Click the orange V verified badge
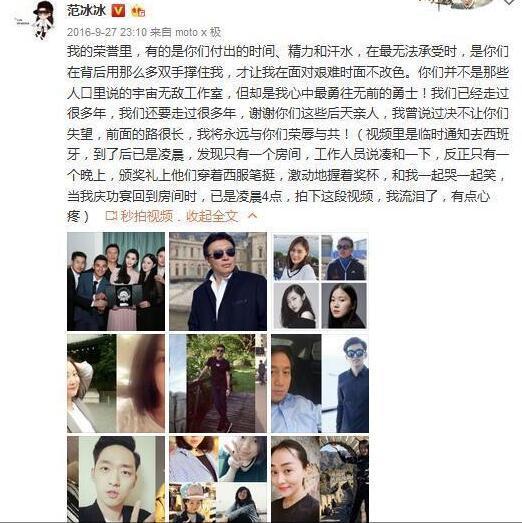Screen dimensions: 522x523 pyautogui.click(x=118, y=11)
